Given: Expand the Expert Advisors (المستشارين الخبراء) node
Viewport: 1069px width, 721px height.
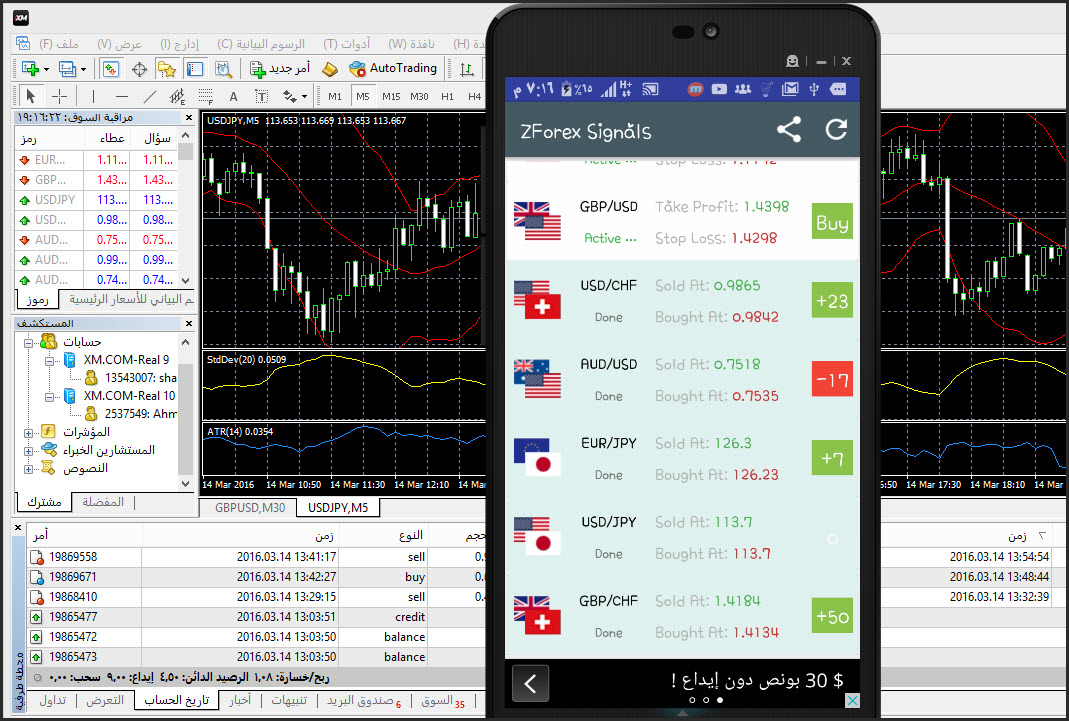Looking at the screenshot, I should point(29,450).
